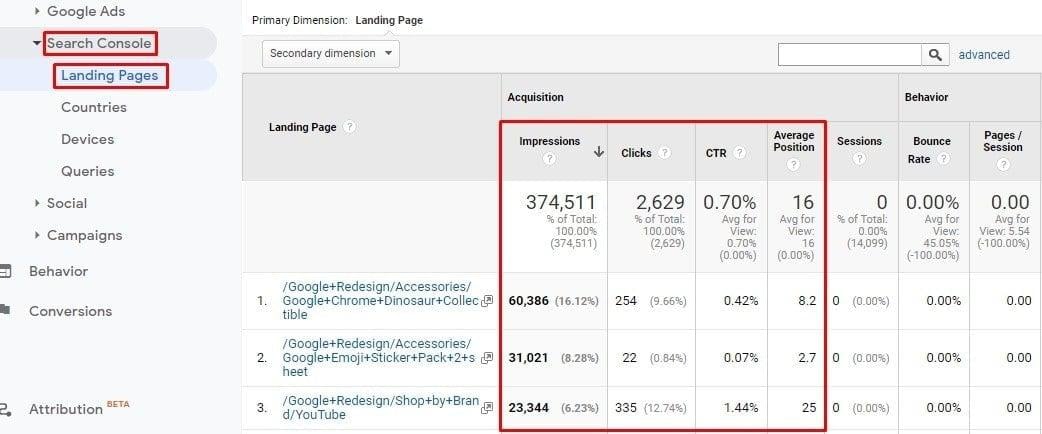This screenshot has height=434, width=1042.
Task: Select Landing Pages report
Action: [110, 75]
